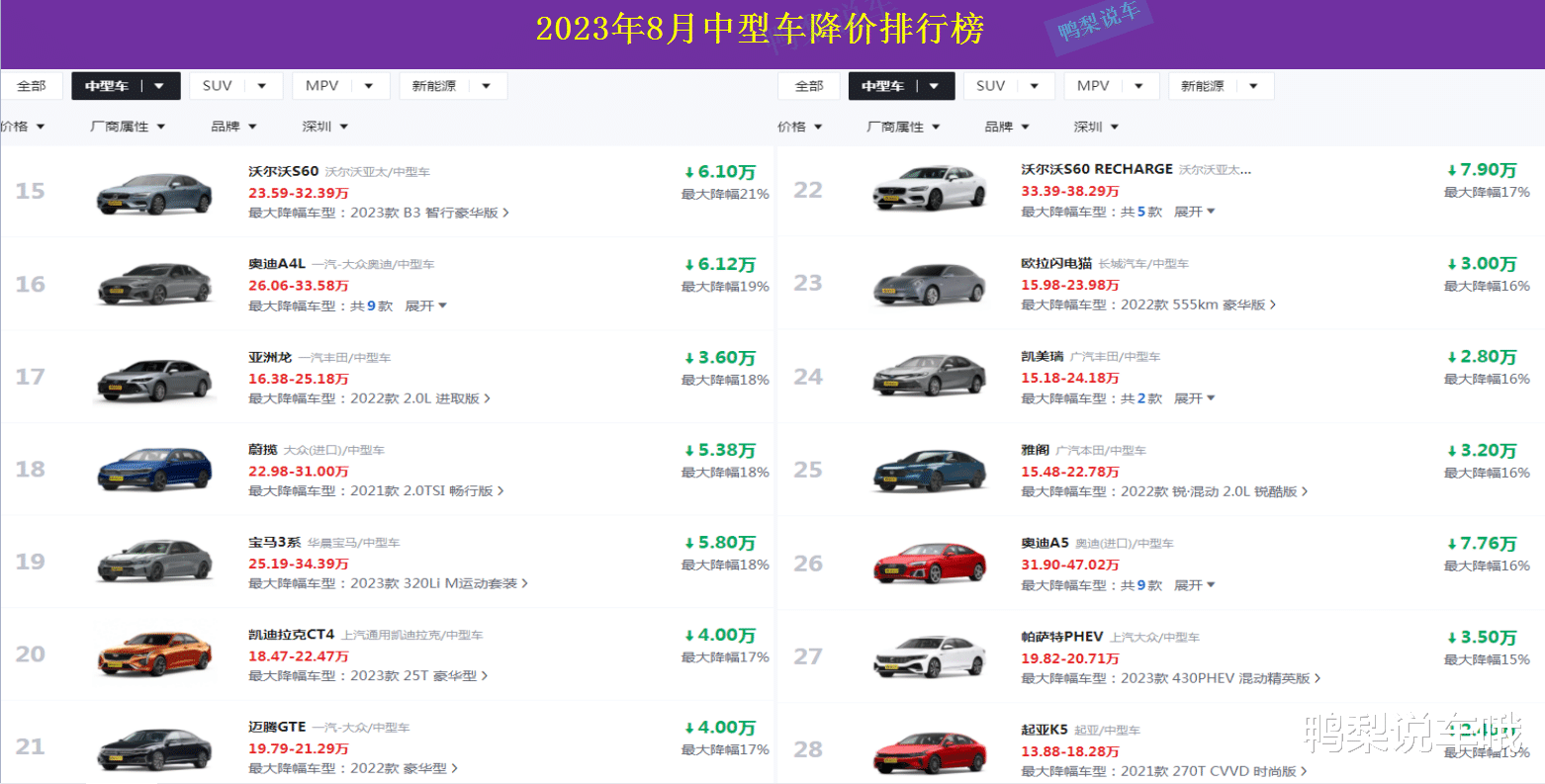Open 2023款 430PHEV 混动精英版 link

pyautogui.click(x=1221, y=678)
